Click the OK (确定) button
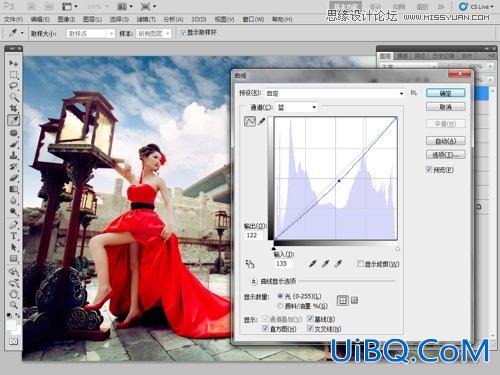500x375 pixels. [446, 93]
